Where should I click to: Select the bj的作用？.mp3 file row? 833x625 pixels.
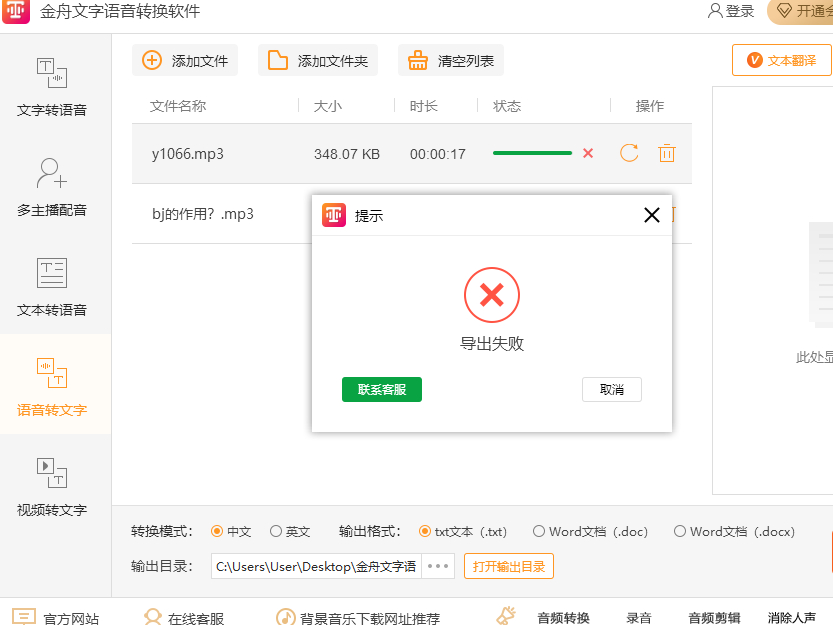(222, 214)
